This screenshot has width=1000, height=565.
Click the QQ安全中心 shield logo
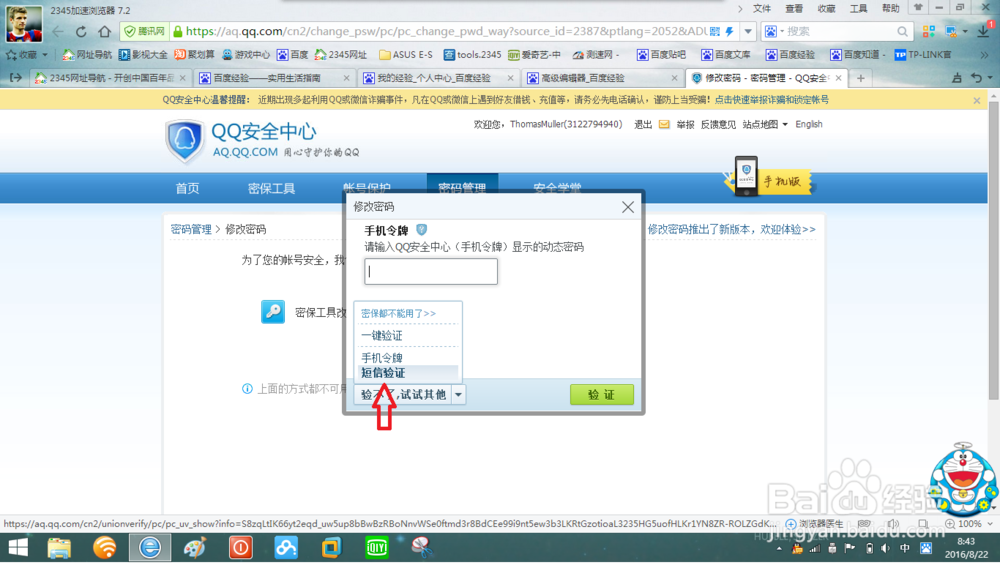coord(184,140)
